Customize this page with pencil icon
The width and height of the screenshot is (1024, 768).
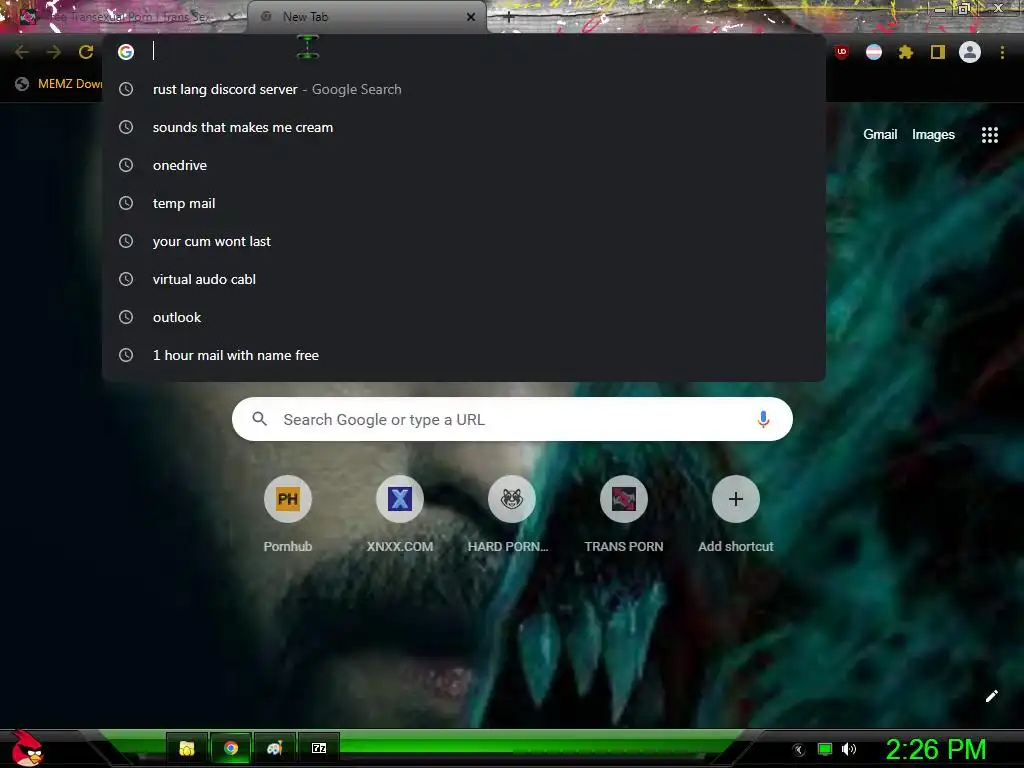(x=991, y=696)
